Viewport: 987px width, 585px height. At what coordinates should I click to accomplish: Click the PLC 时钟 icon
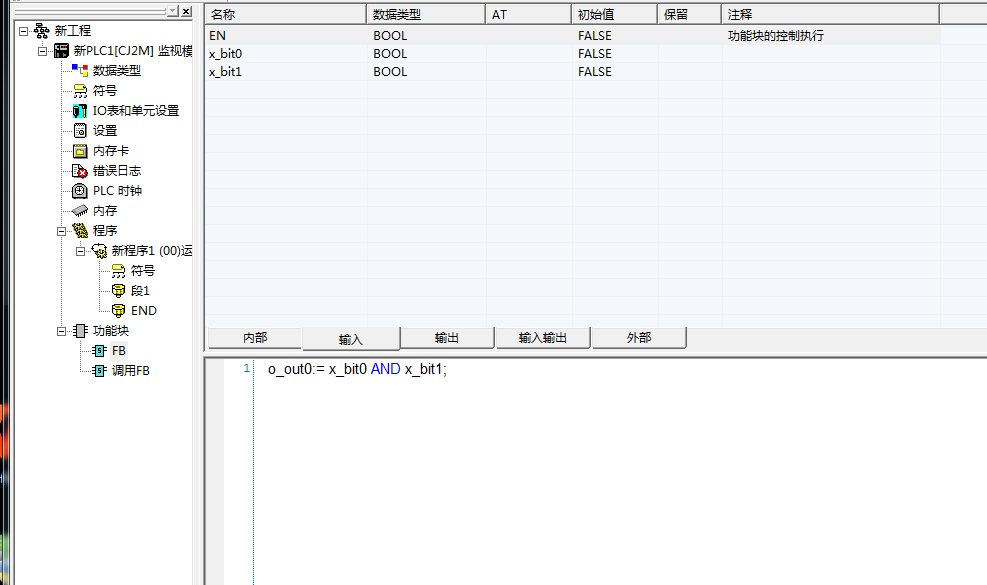pos(80,190)
